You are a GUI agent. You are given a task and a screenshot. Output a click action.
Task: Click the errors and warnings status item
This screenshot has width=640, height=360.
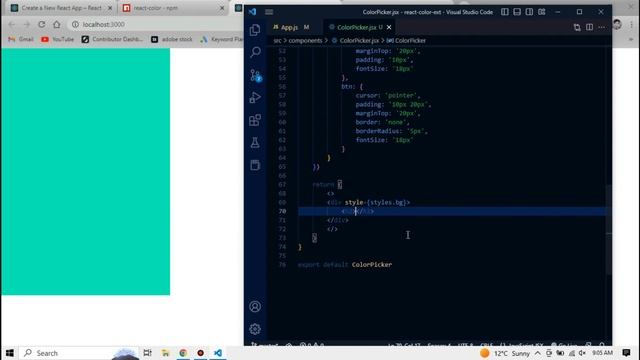coord(312,344)
